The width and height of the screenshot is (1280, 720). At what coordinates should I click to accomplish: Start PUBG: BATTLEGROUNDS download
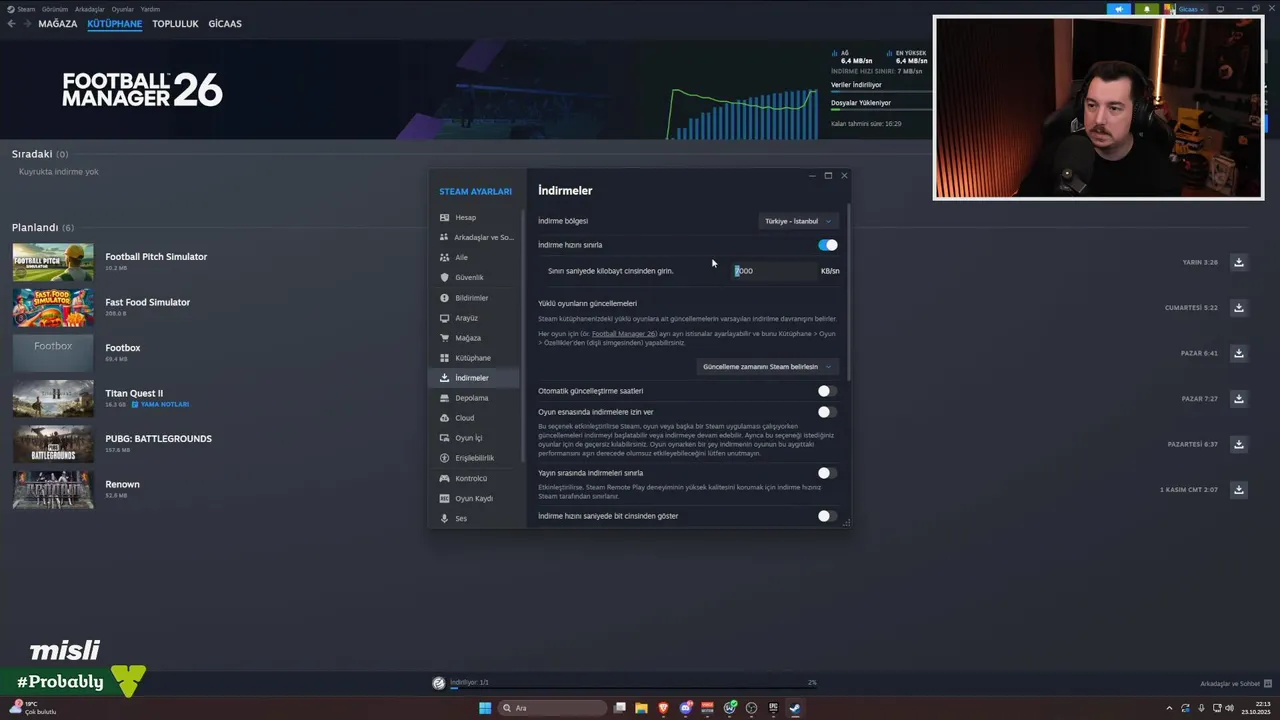(x=1238, y=444)
